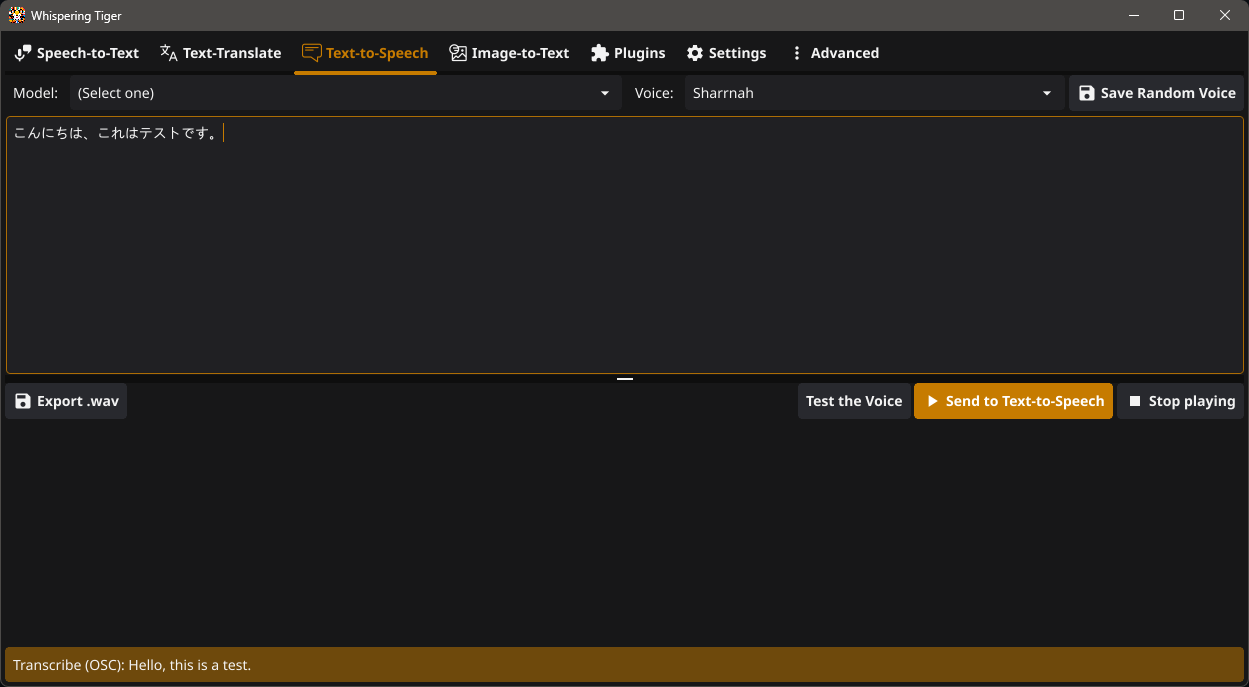Click the Whispering Tiger app icon
Screen dimensions: 1249x687
click(17, 15)
